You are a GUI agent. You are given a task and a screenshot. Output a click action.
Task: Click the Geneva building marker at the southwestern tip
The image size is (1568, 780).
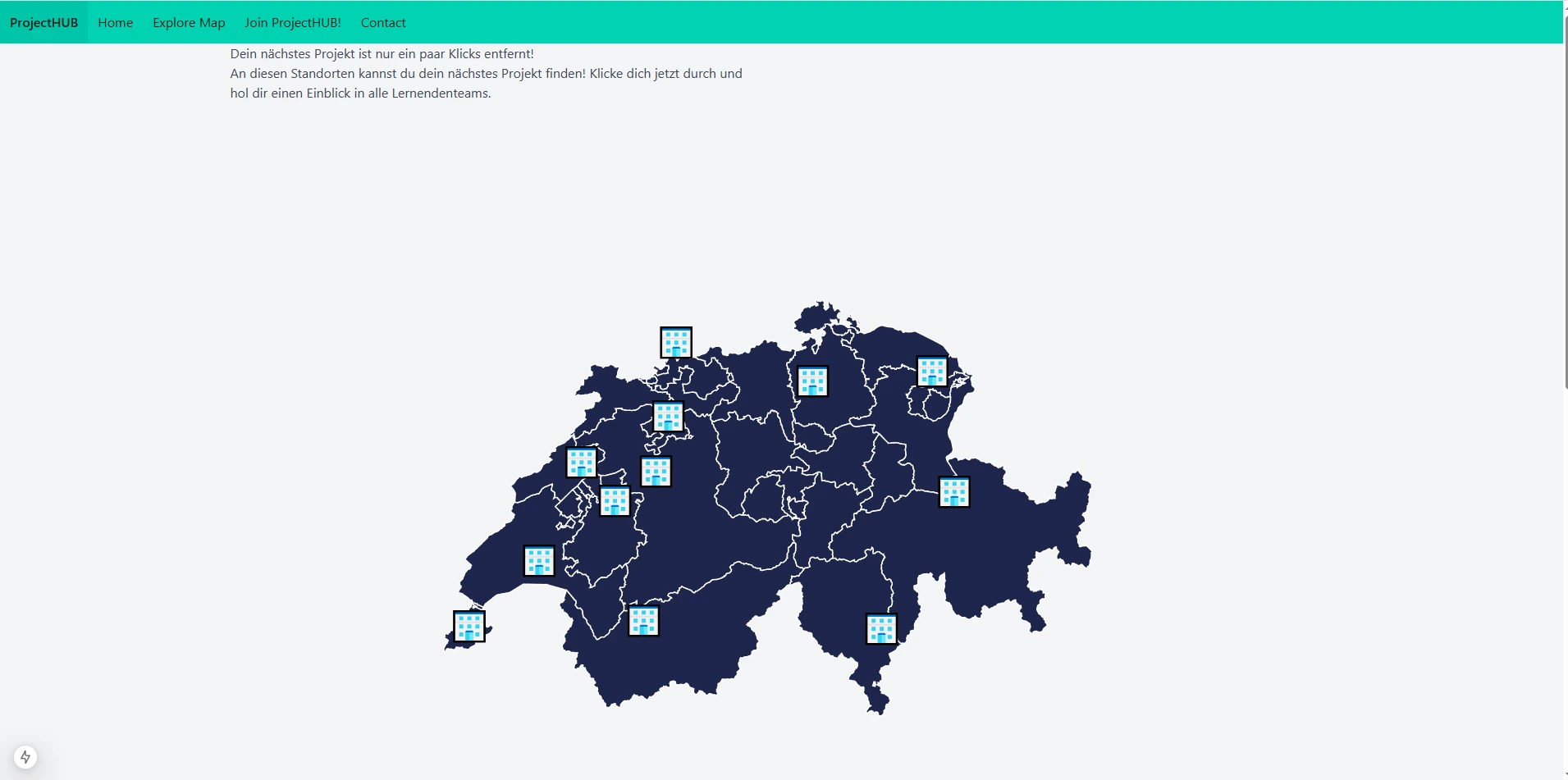click(469, 627)
